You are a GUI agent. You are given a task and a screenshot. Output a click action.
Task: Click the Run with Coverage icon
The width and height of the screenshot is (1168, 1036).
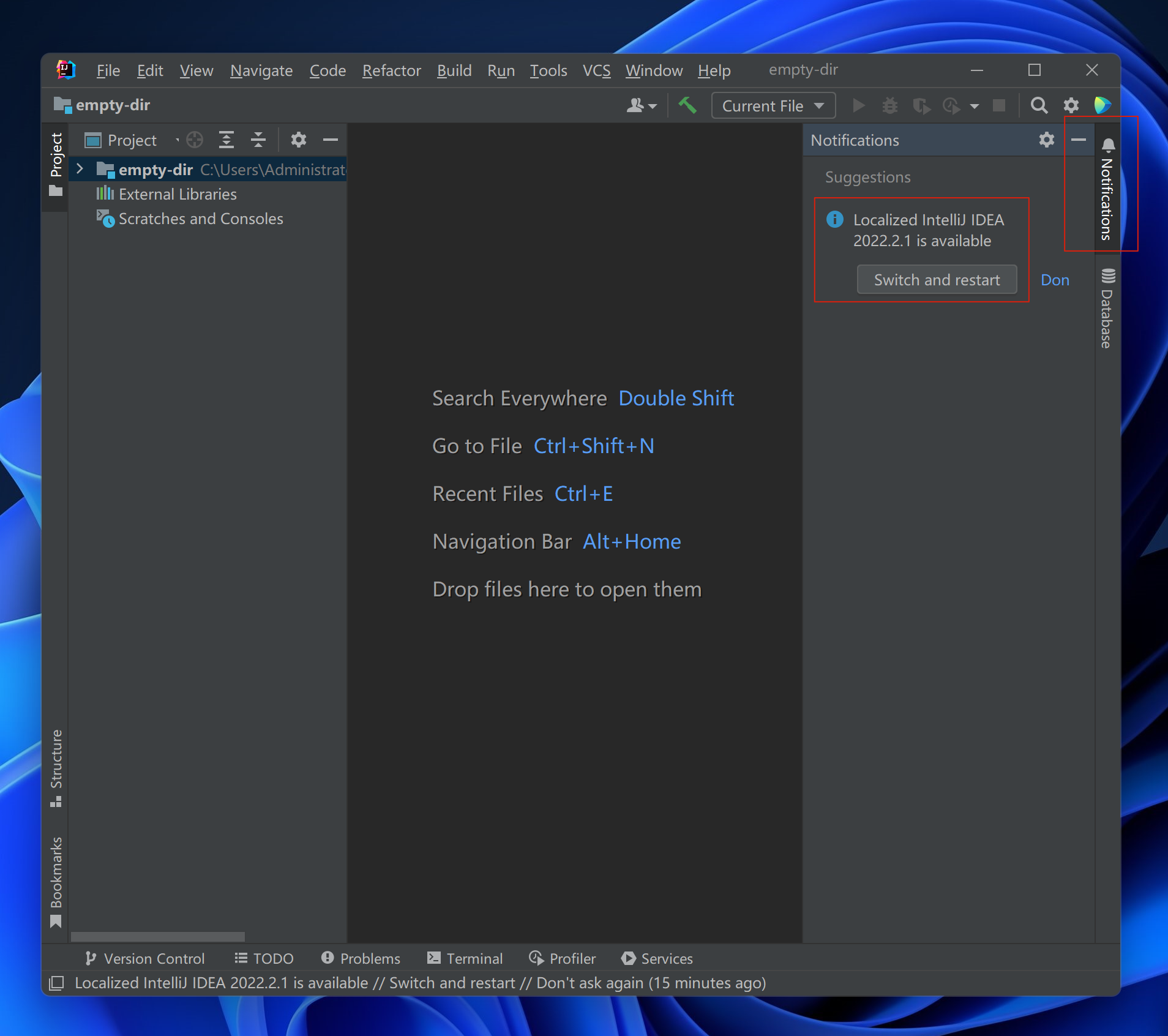tap(921, 106)
